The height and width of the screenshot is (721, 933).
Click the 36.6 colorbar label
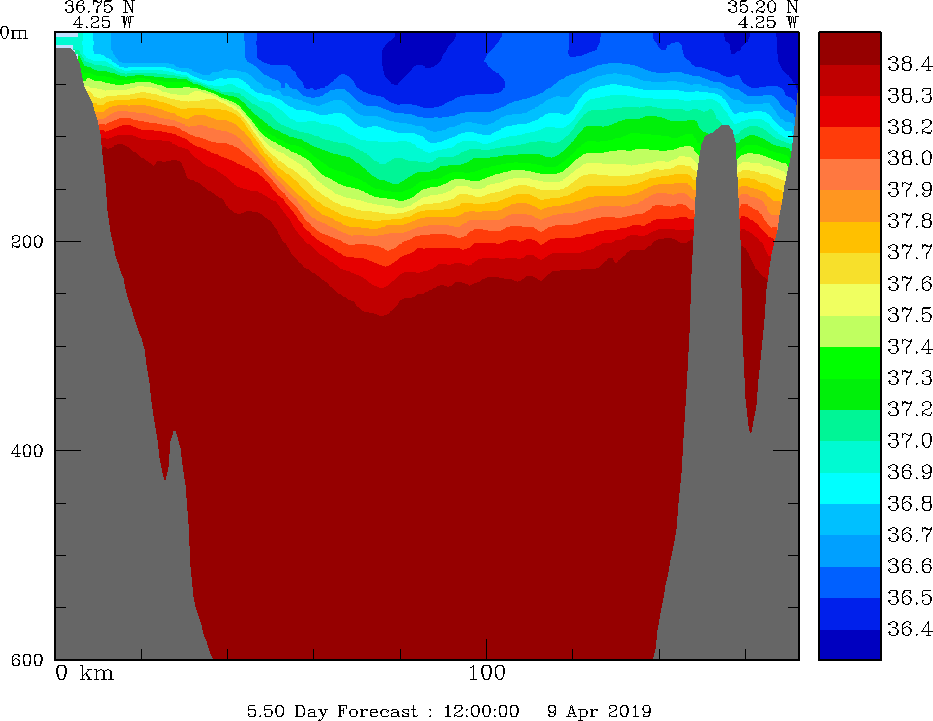pyautogui.click(x=910, y=566)
